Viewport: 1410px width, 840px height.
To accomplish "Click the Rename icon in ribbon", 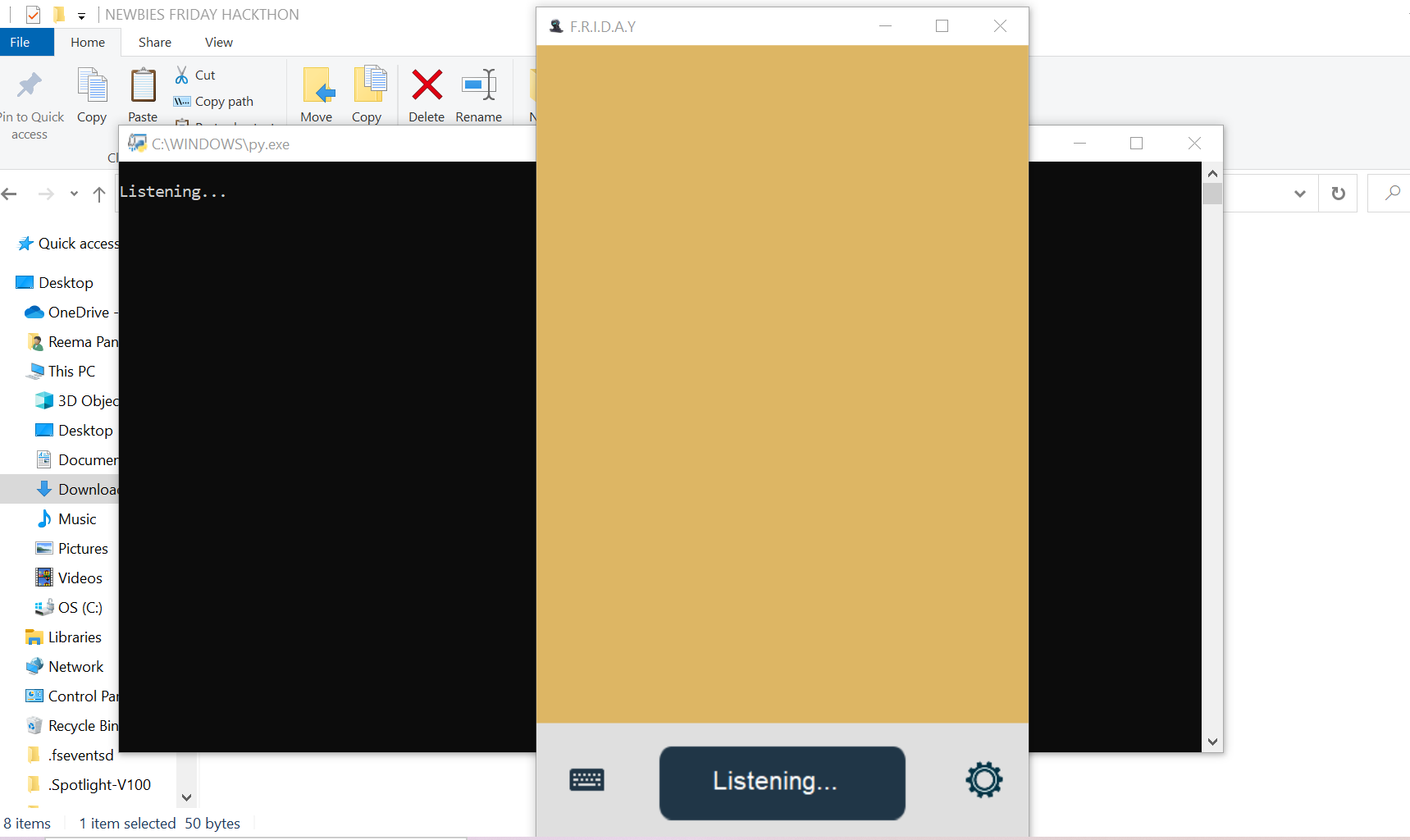I will click(479, 85).
